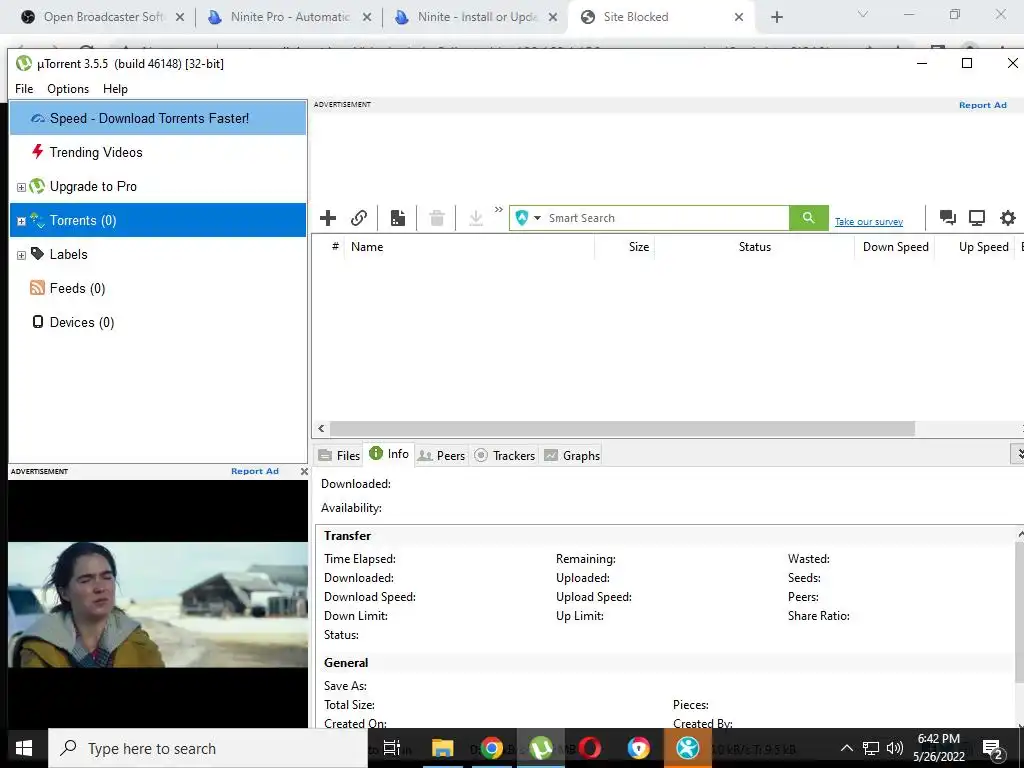This screenshot has height=768, width=1024.
Task: Sort by the # column header
Action: [x=334, y=247]
